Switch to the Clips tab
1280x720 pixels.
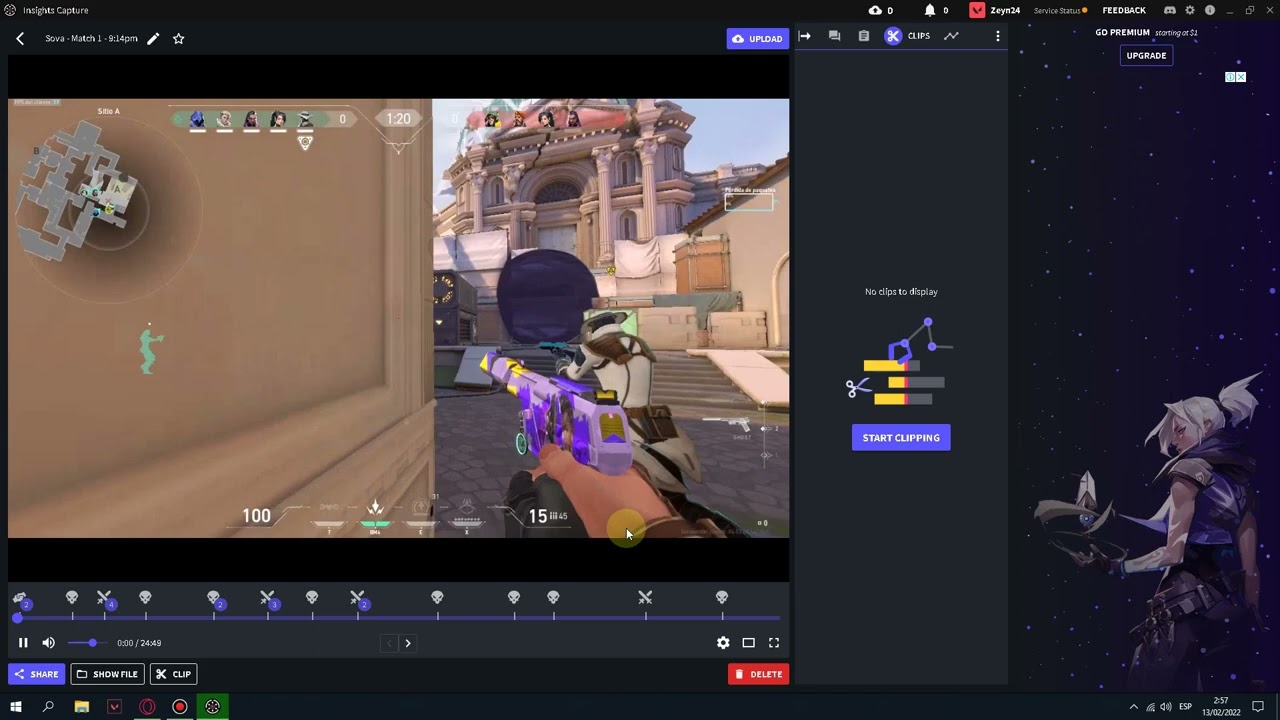[x=908, y=36]
